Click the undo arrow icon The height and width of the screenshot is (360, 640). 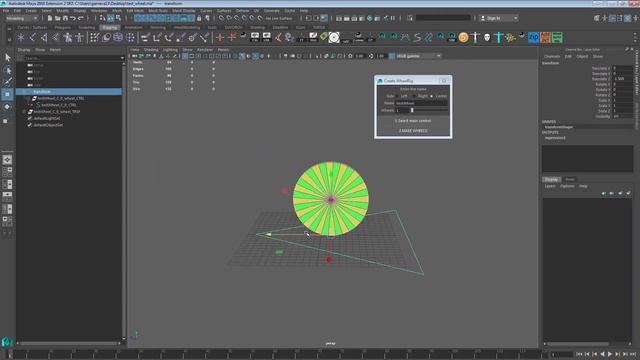pos(73,18)
